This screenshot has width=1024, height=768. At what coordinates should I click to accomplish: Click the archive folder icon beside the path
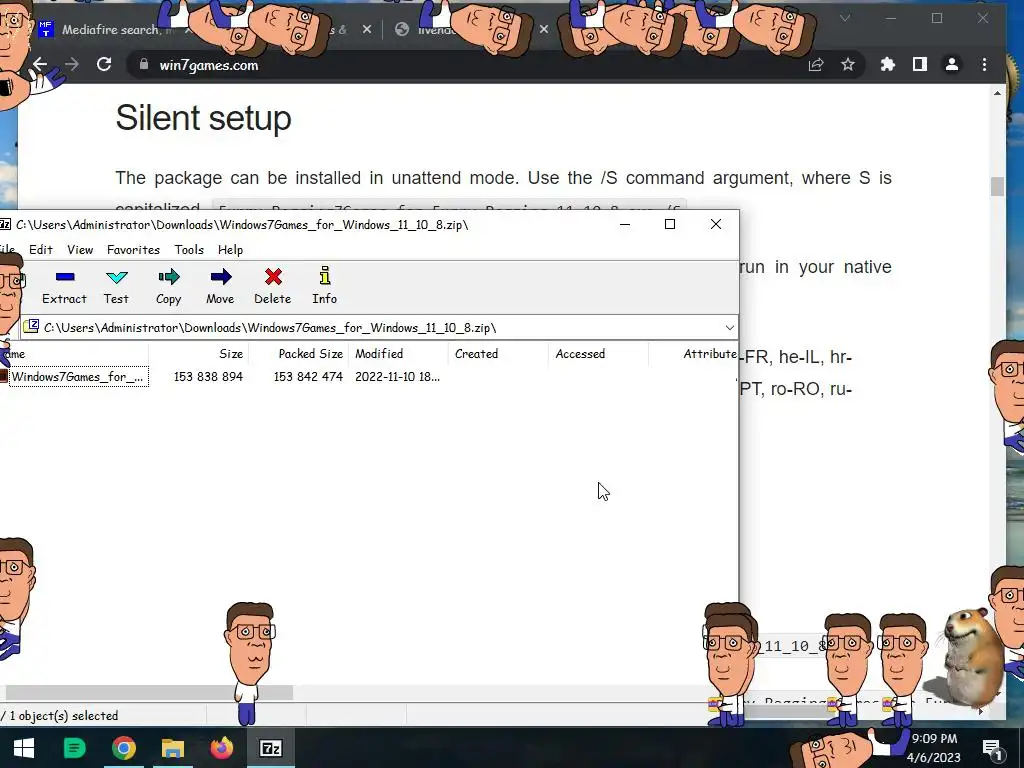[x=31, y=327]
